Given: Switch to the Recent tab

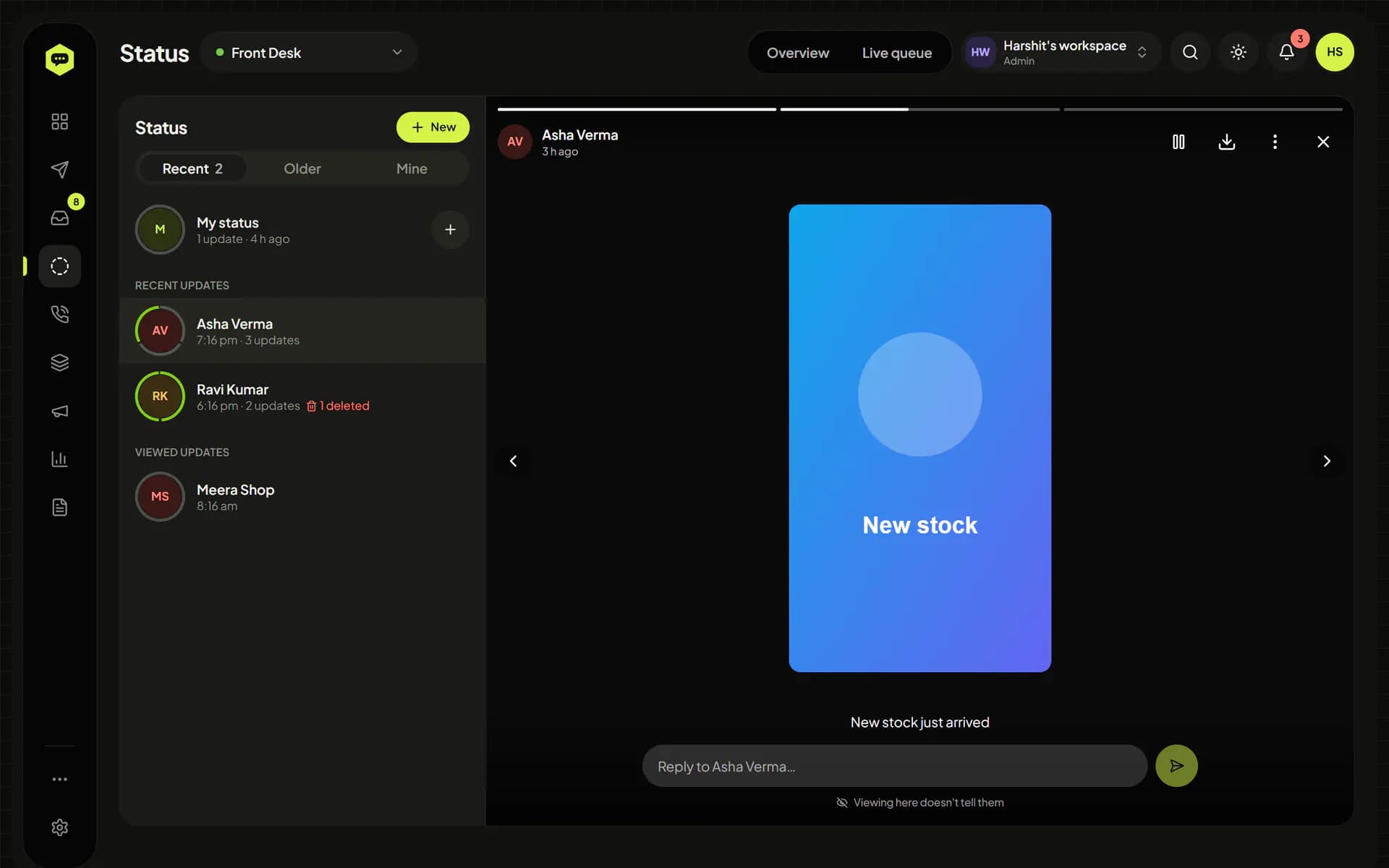Looking at the screenshot, I should click(192, 169).
